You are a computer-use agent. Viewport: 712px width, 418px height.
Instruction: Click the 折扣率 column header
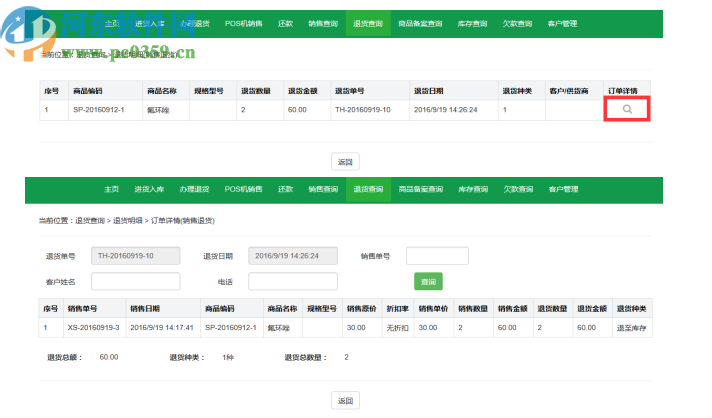tap(397, 309)
